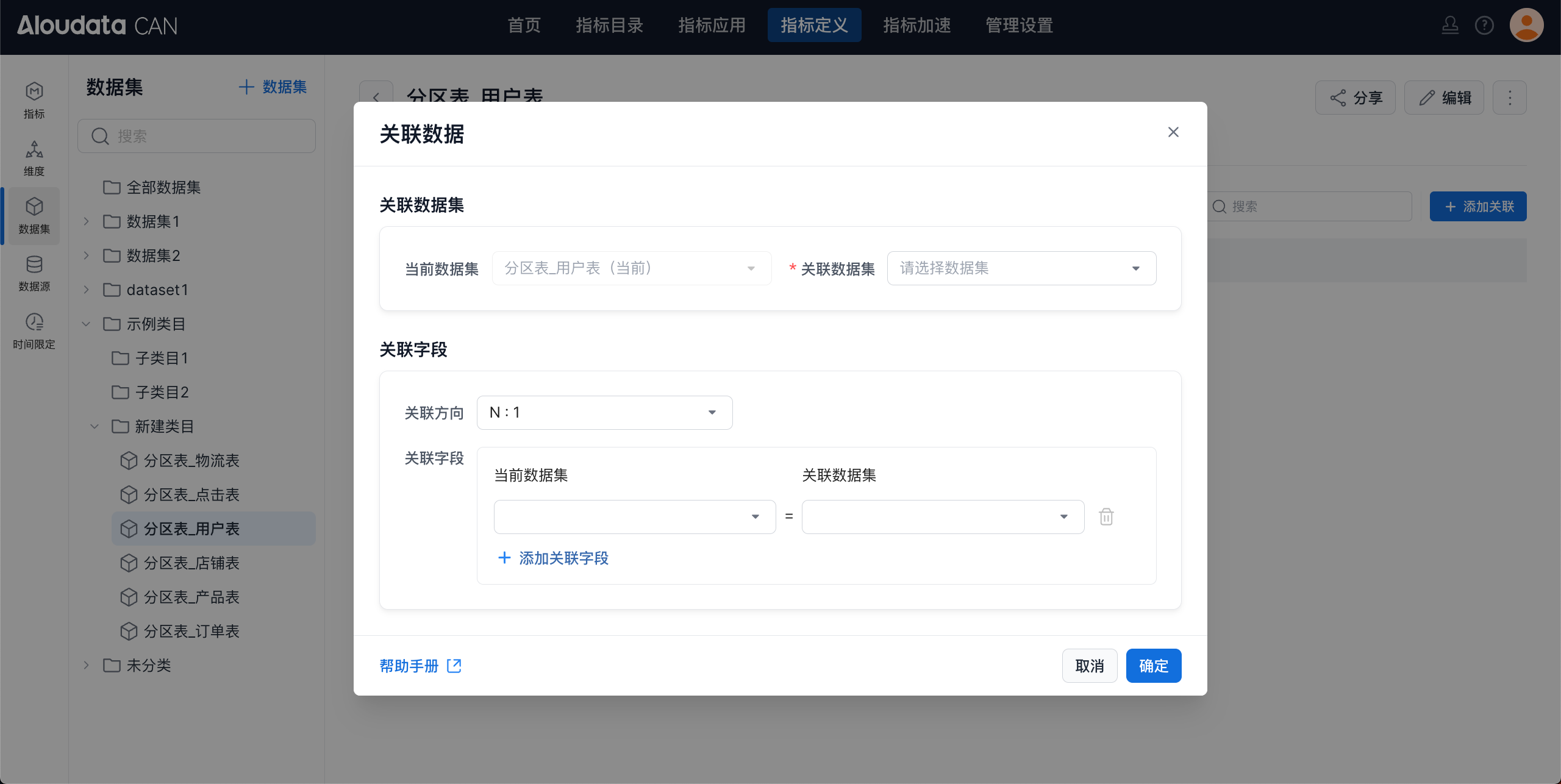Image resolution: width=1561 pixels, height=784 pixels.
Task: Focus the association search box
Action: [x=1310, y=207]
